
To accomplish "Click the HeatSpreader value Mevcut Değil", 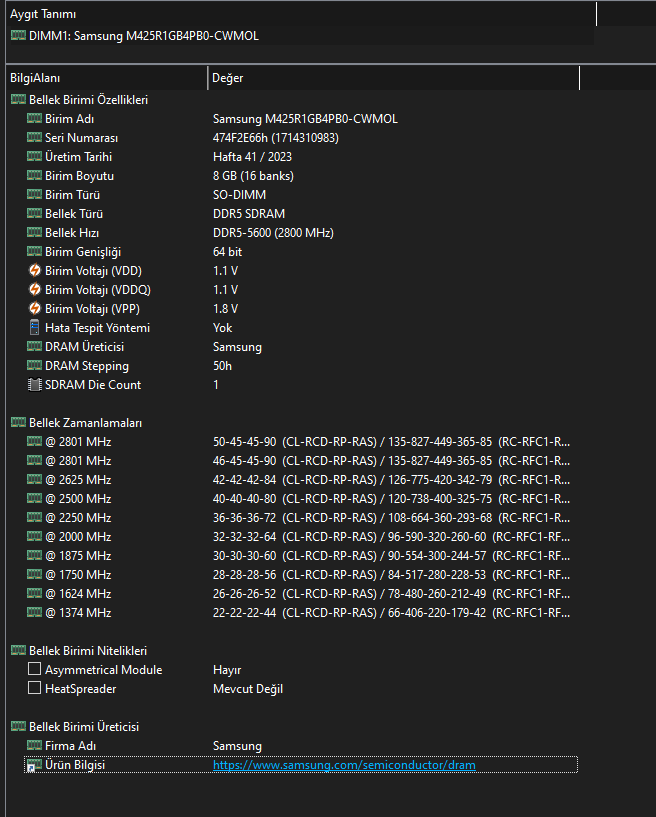I will [x=248, y=689].
